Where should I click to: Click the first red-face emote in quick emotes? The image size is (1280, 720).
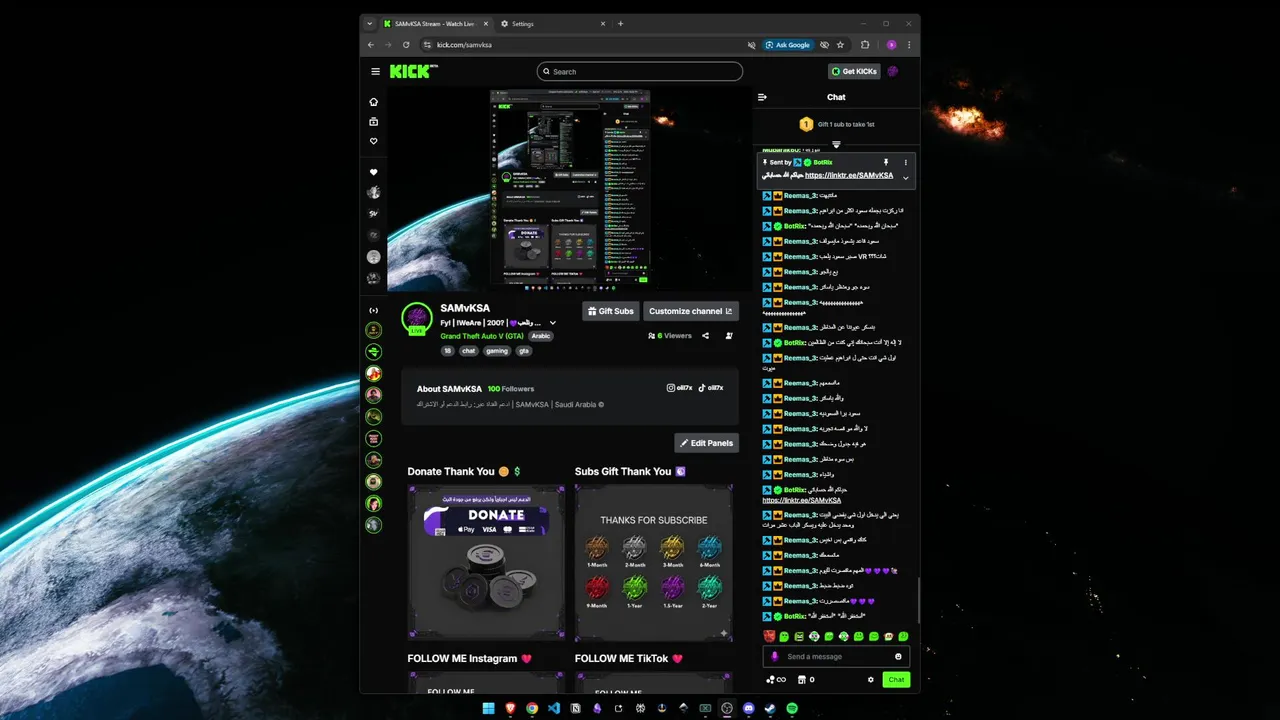[769, 636]
